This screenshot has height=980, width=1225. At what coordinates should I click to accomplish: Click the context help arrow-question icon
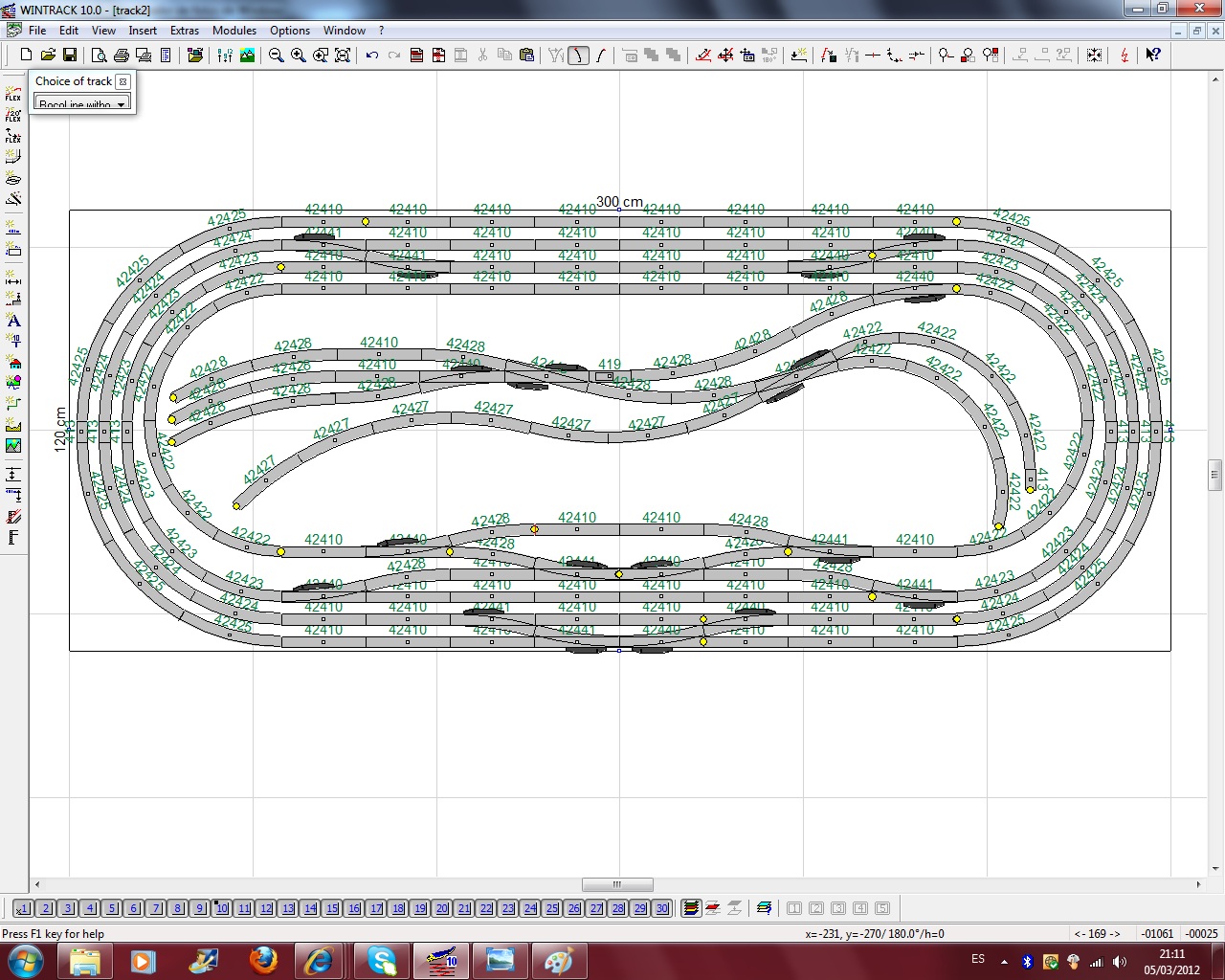[1153, 56]
